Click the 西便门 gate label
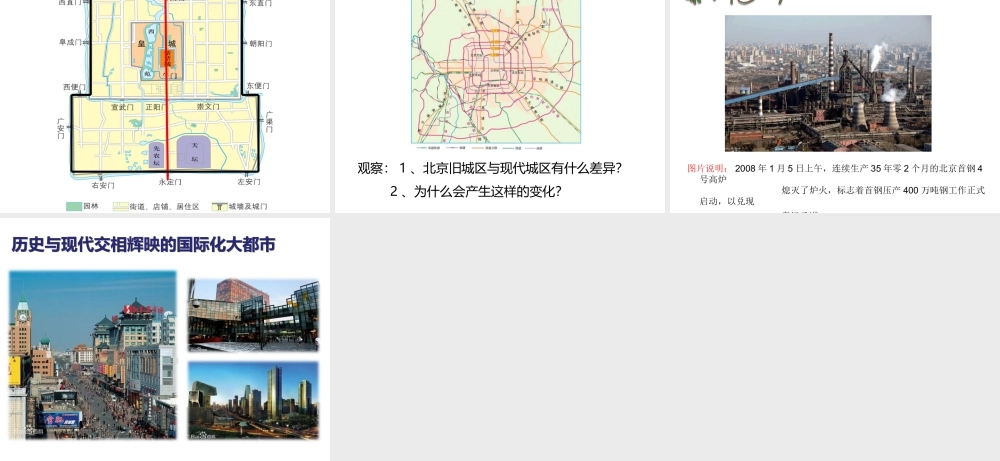The width and height of the screenshot is (1000, 461). click(74, 87)
